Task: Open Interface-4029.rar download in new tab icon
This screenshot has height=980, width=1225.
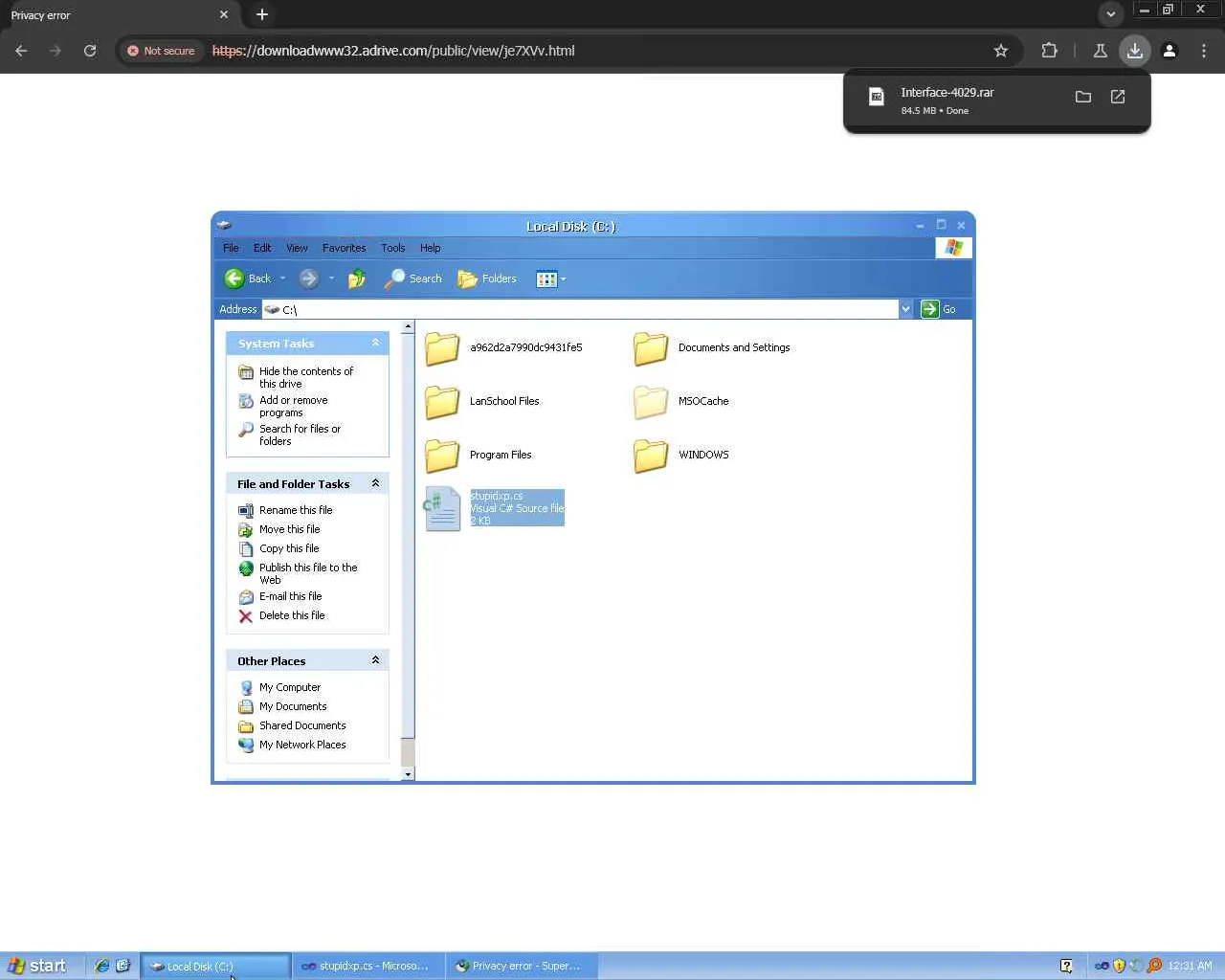Action: click(1118, 97)
